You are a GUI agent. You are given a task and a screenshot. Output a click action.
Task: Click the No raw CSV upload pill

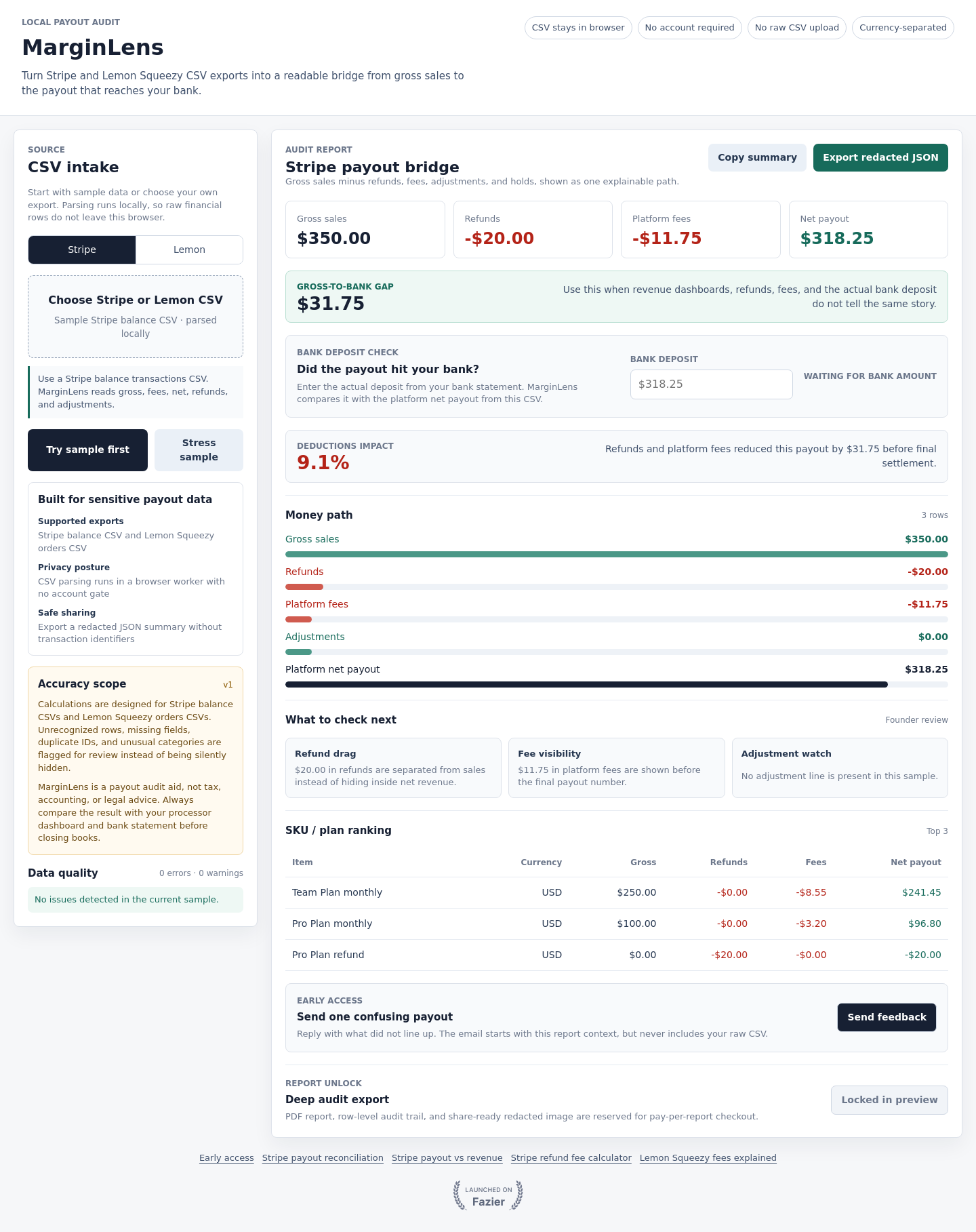pos(797,28)
